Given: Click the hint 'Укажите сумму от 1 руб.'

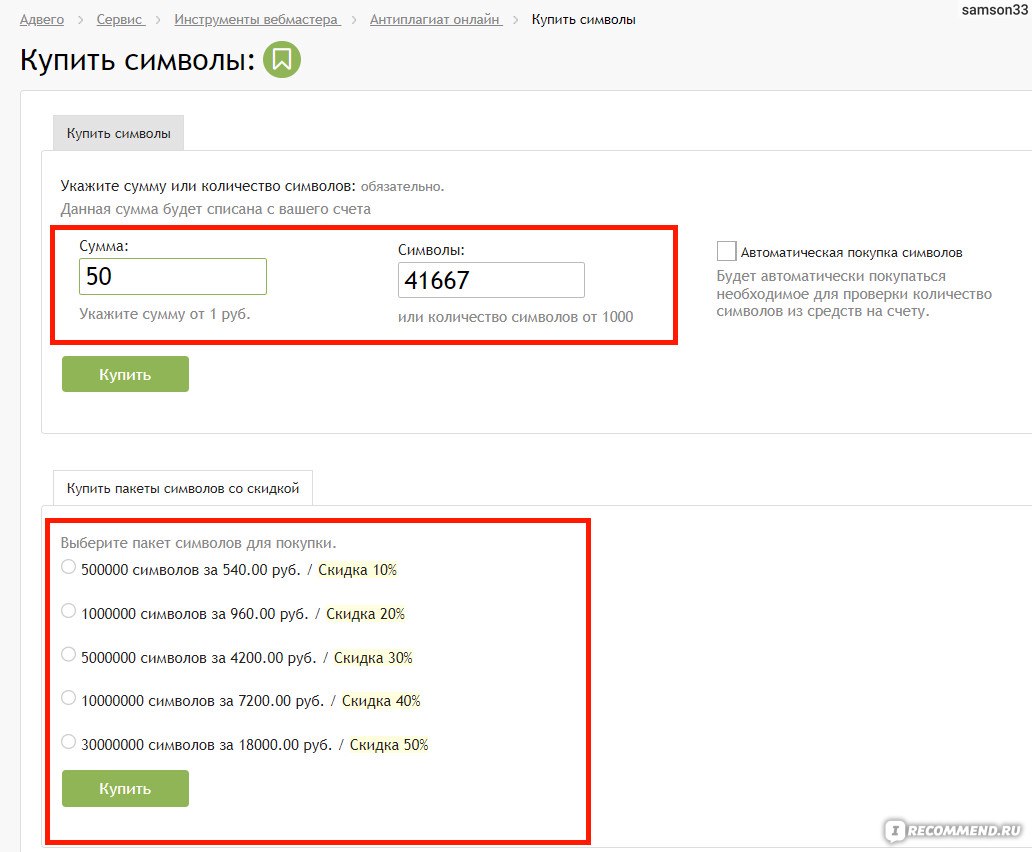Looking at the screenshot, I should click(165, 314).
